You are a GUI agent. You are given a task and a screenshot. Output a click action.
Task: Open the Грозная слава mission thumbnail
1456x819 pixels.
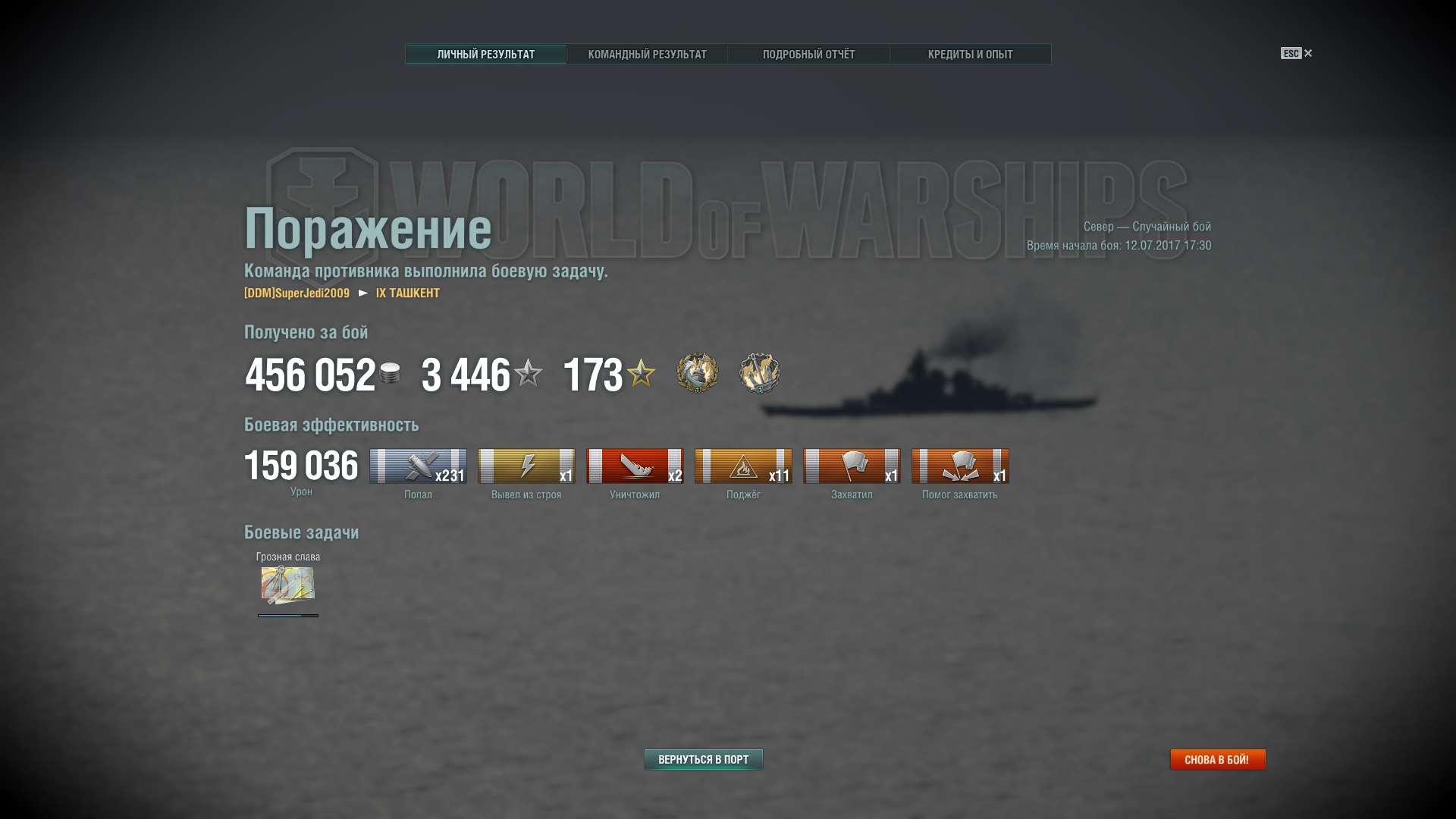pos(287,585)
